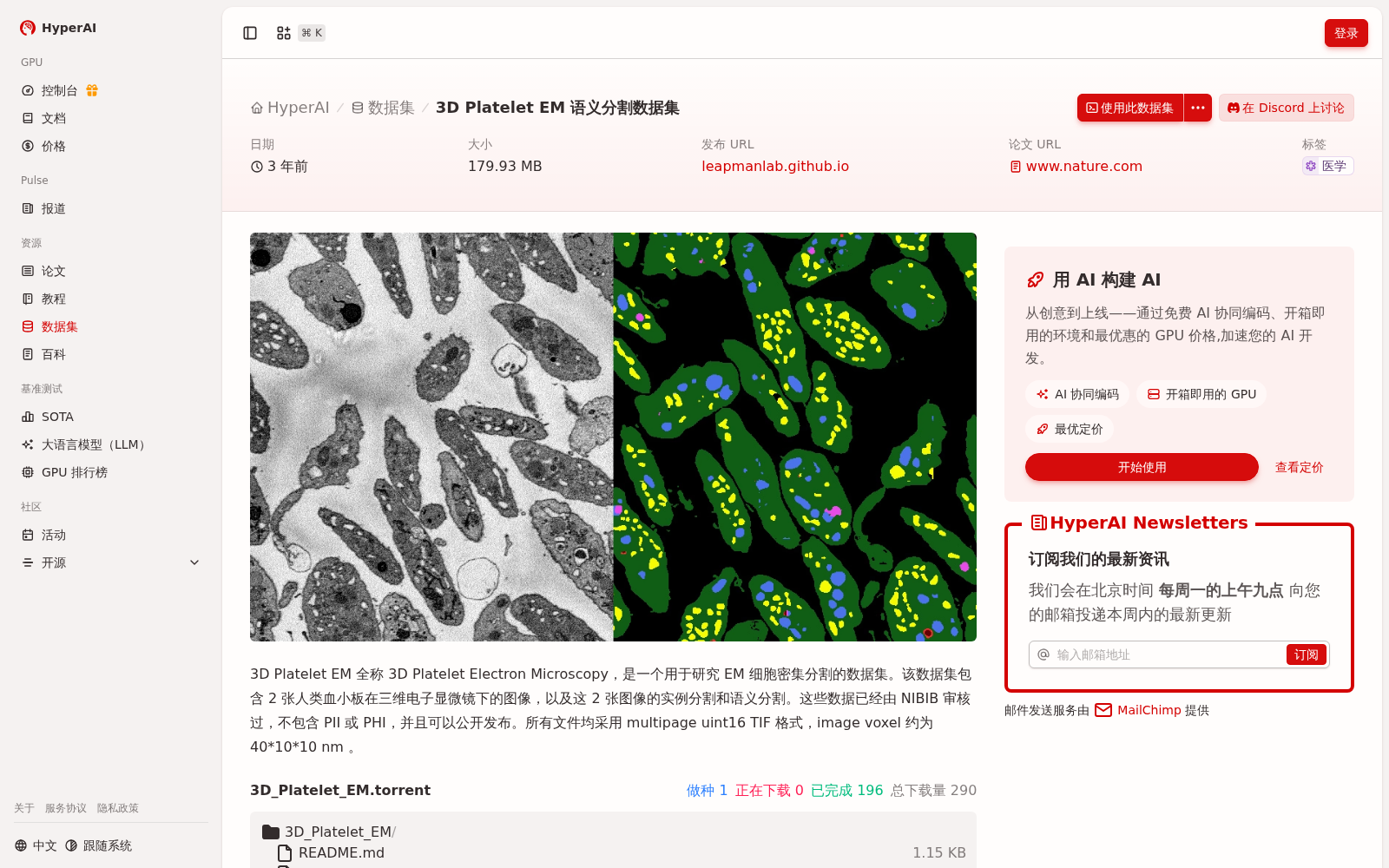Click the 179.93 MB size value
Viewport: 1389px width, 868px height.
tap(504, 166)
